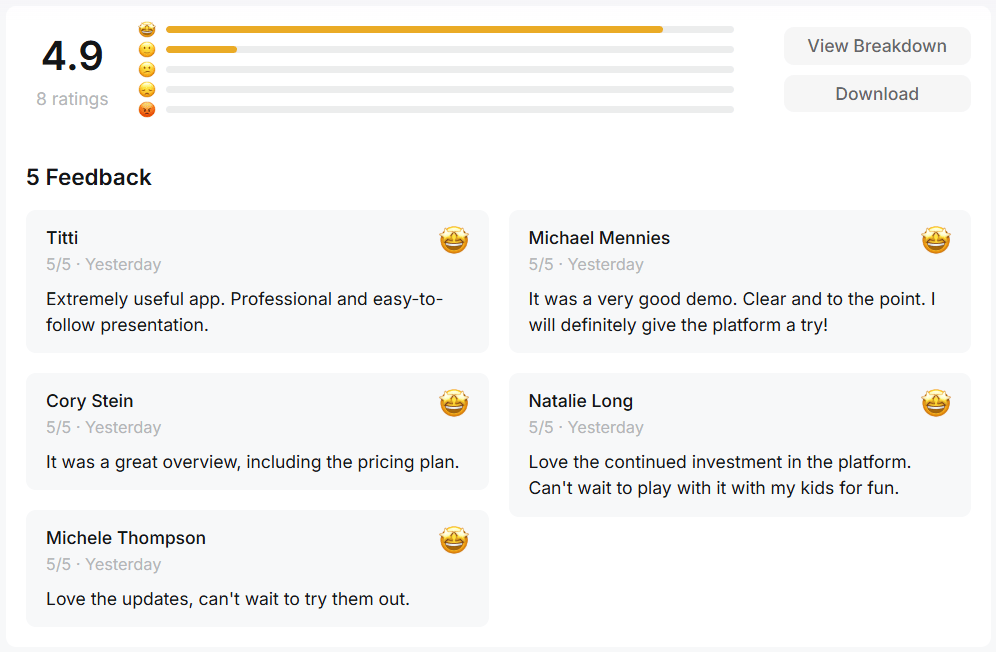The image size is (996, 652).
Task: Click emoji on Natalie Long's feedback card
Action: [936, 403]
